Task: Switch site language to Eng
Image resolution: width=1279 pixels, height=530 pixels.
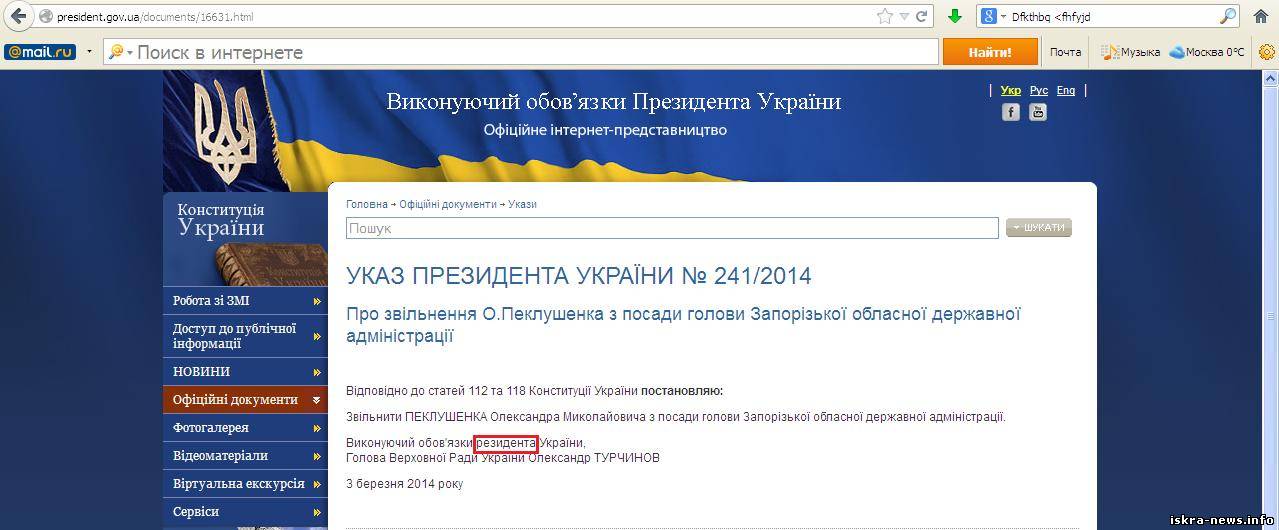Action: pyautogui.click(x=1065, y=90)
